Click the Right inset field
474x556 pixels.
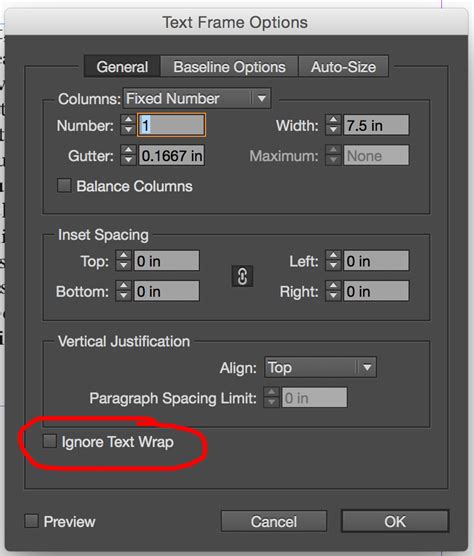pyautogui.click(x=376, y=291)
